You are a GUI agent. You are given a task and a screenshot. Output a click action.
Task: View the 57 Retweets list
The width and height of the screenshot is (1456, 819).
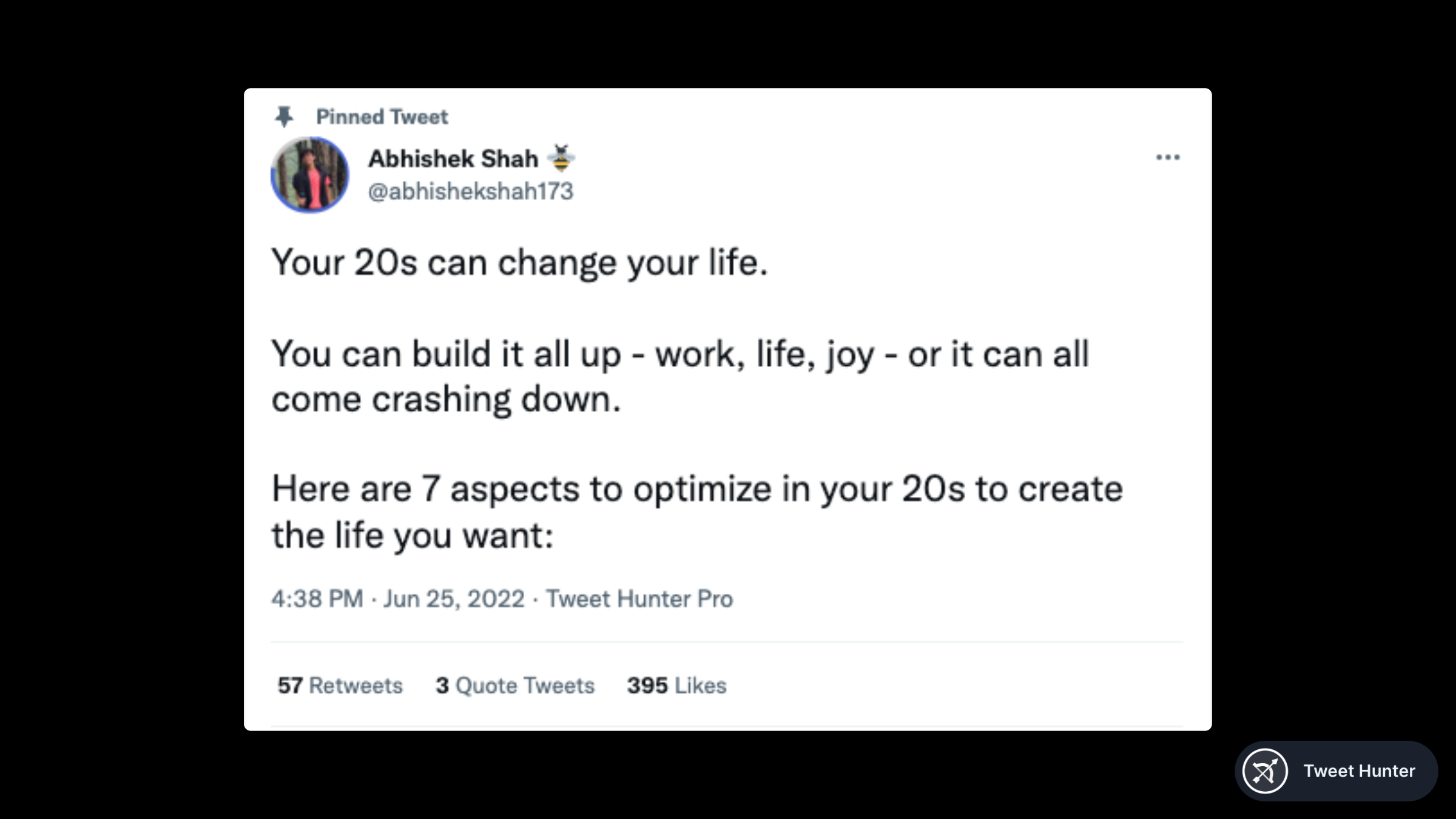tap(340, 686)
